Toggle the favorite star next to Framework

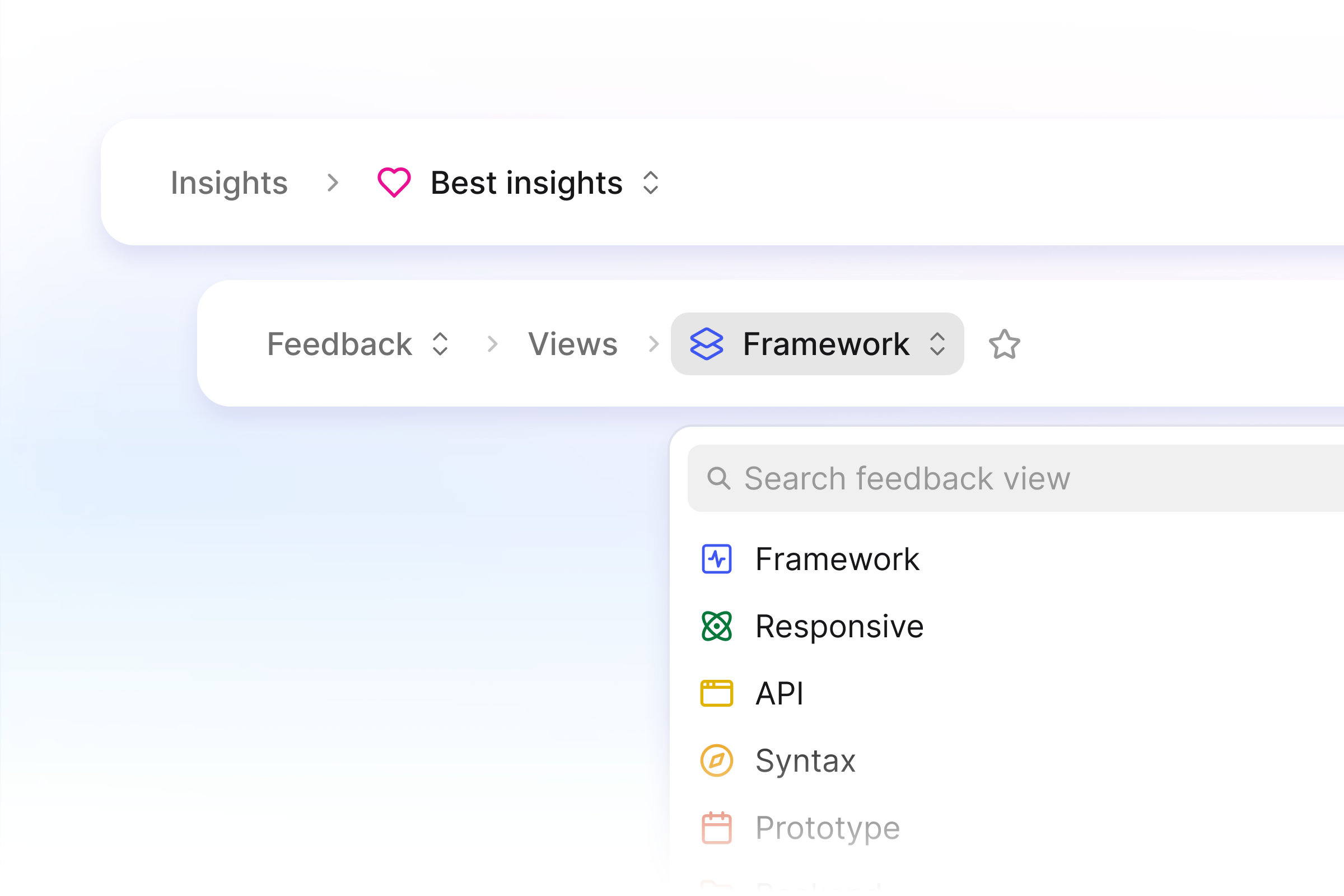pos(1004,344)
